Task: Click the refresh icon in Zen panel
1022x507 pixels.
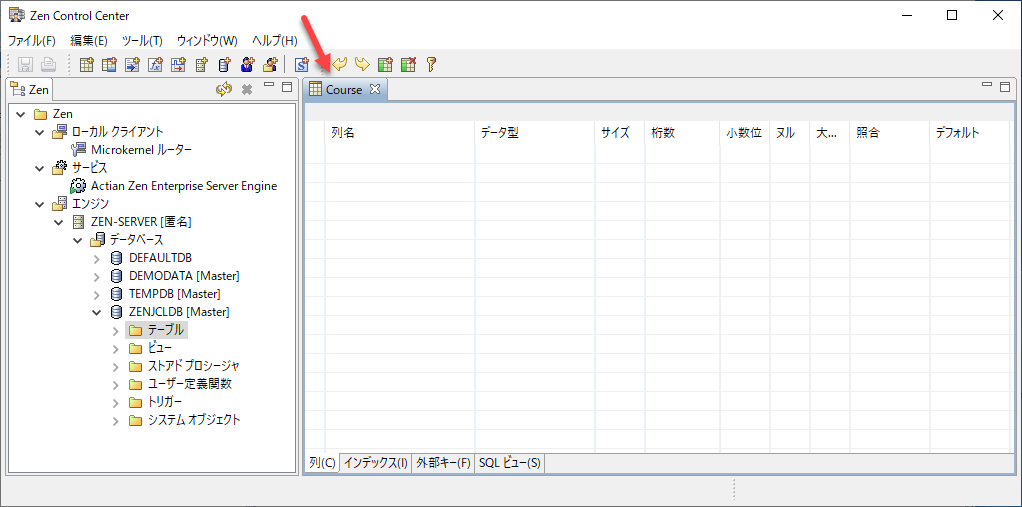Action: point(224,89)
